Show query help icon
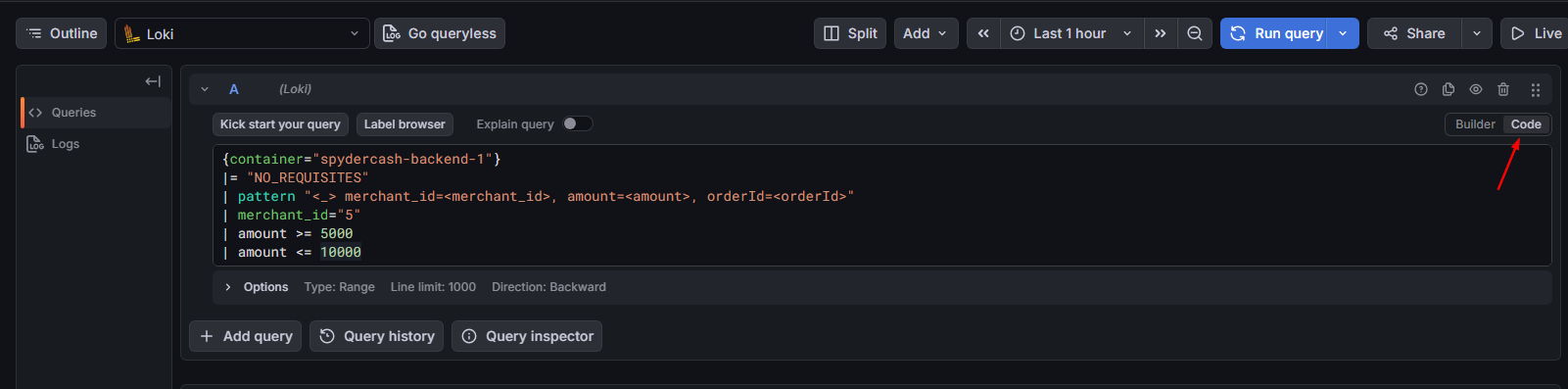This screenshot has height=389, width=1568. click(x=1421, y=89)
